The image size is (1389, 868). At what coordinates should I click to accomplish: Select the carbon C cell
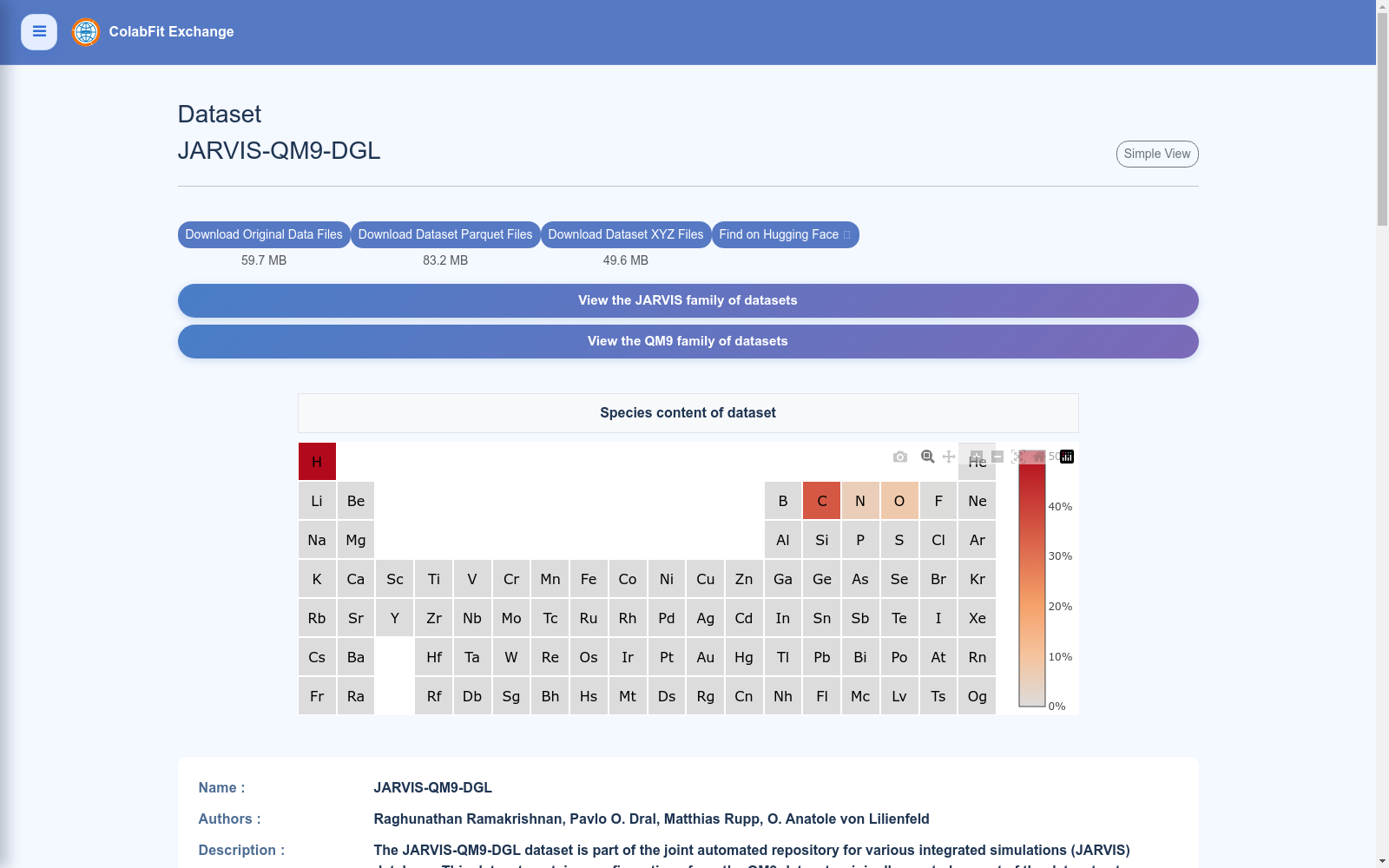click(x=822, y=501)
